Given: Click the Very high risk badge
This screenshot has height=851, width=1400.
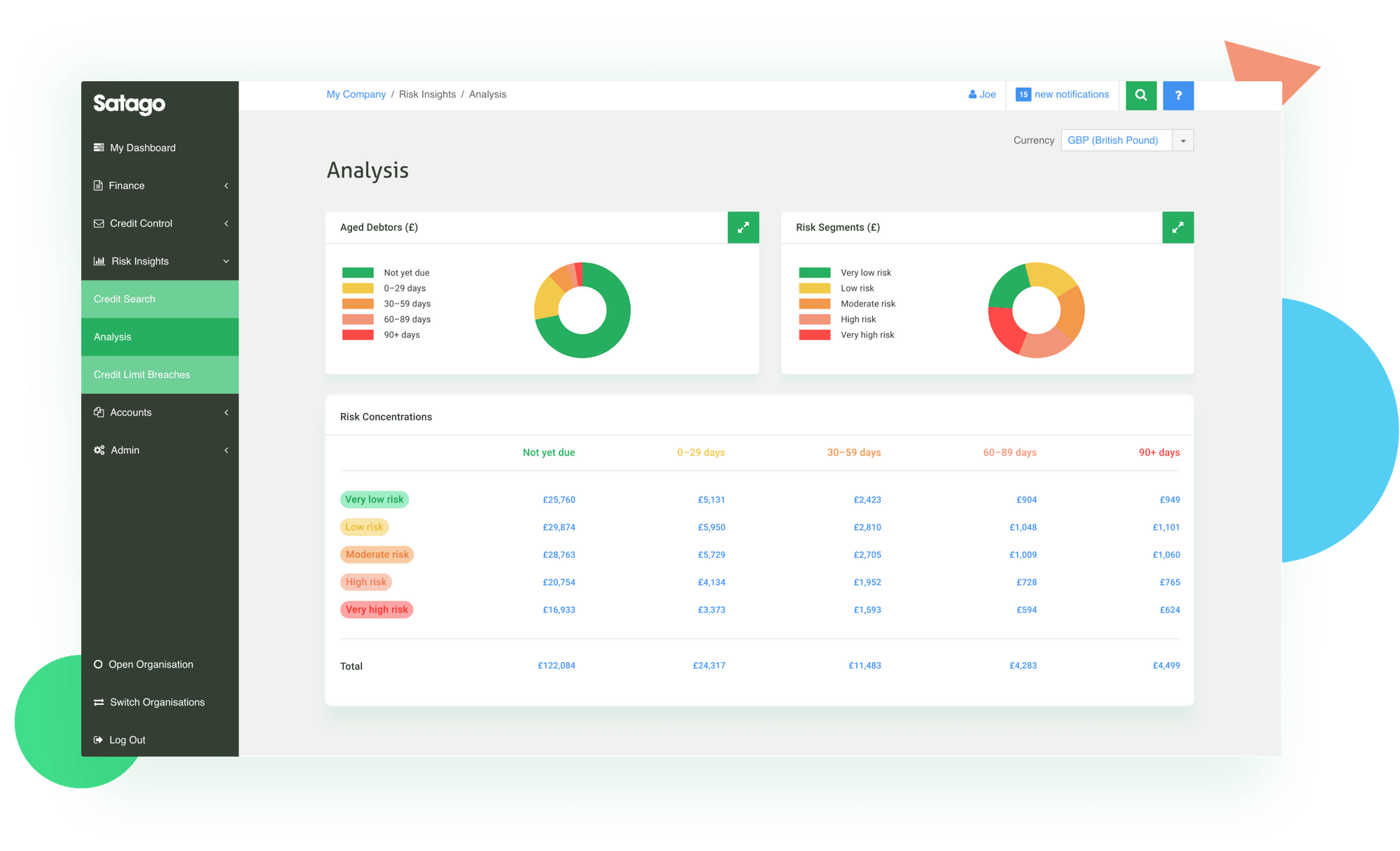Looking at the screenshot, I should click(377, 610).
